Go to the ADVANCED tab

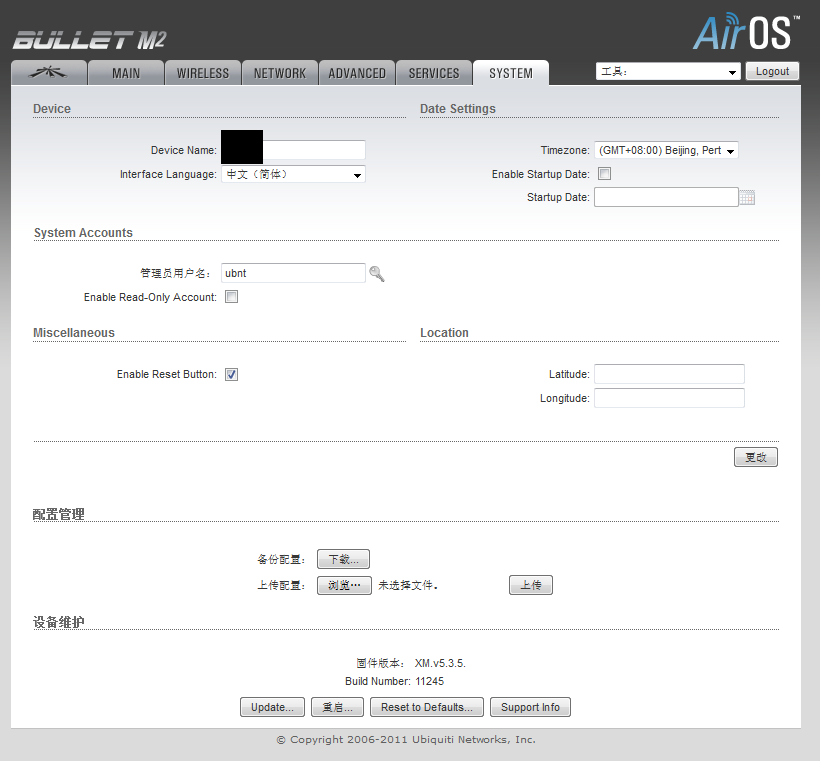point(357,73)
